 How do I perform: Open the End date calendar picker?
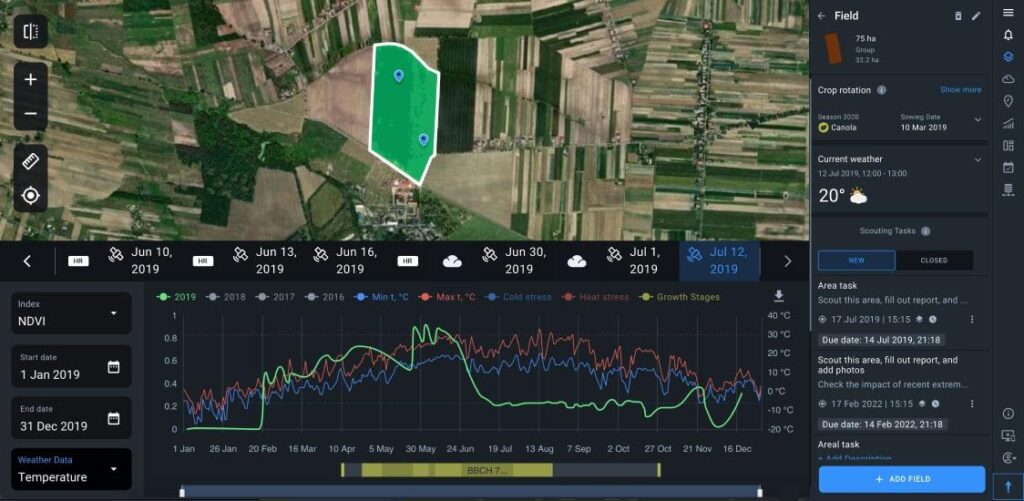click(x=114, y=419)
